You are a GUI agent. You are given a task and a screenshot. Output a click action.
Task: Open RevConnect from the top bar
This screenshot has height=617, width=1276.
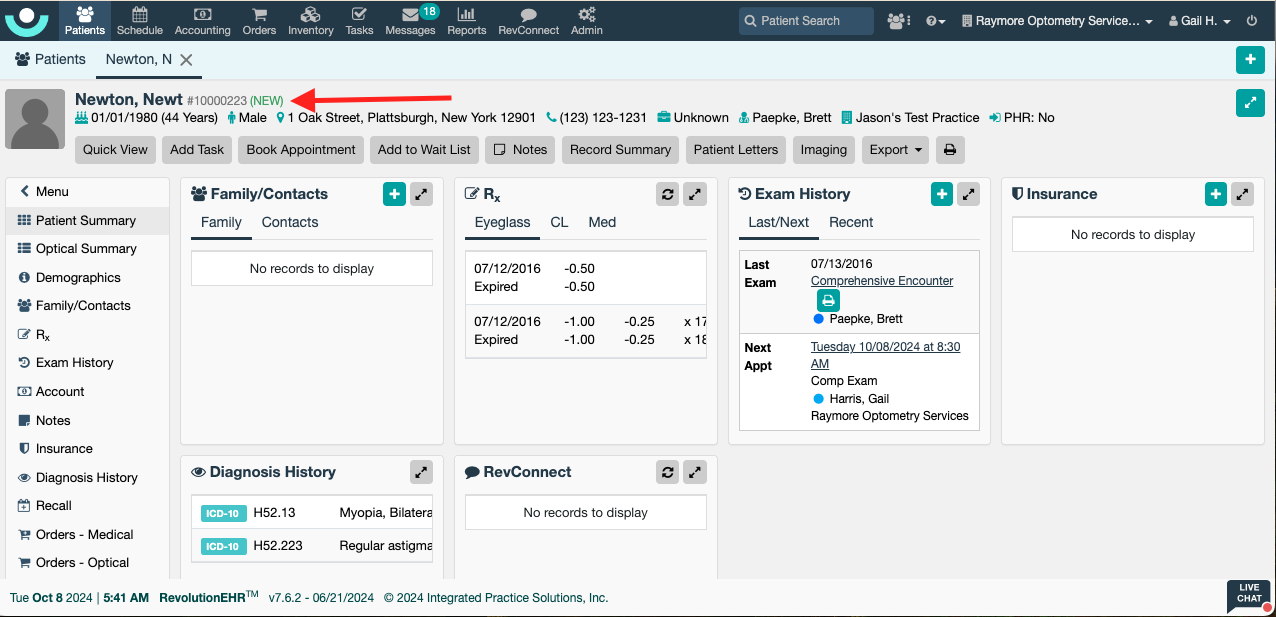click(527, 20)
